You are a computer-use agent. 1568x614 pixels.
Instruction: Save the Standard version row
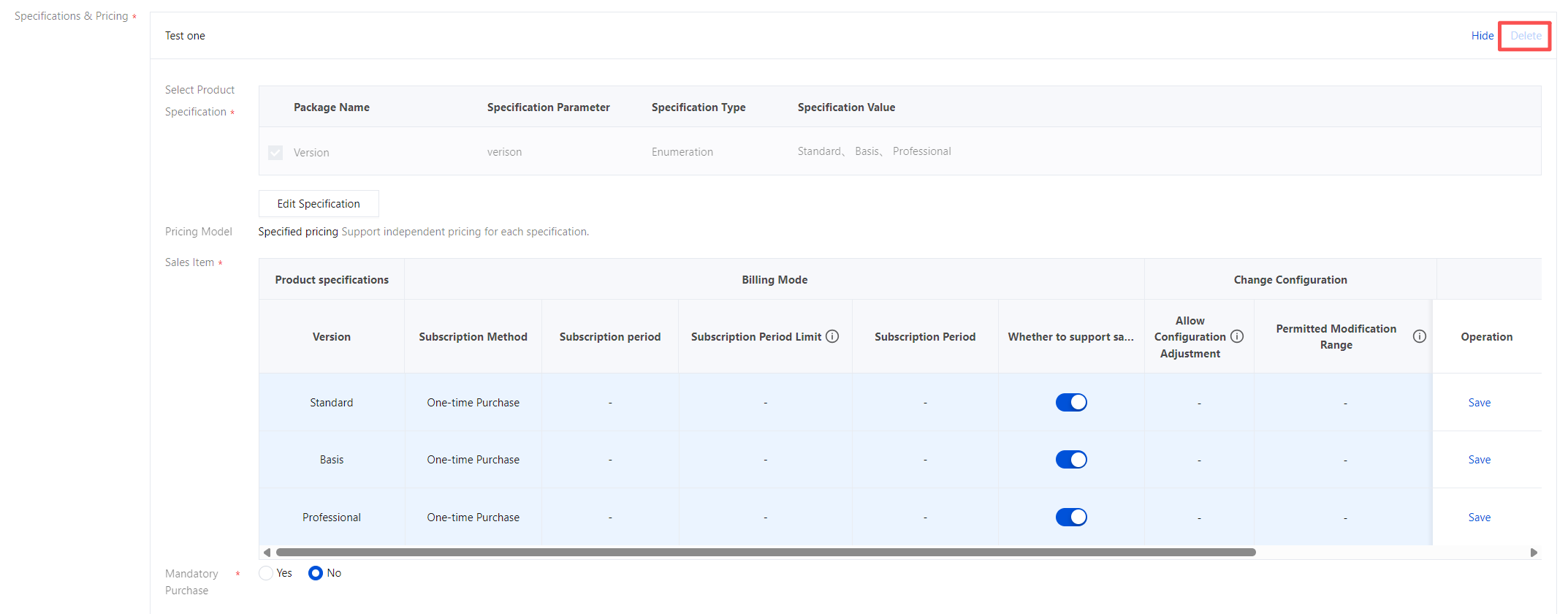click(x=1479, y=403)
